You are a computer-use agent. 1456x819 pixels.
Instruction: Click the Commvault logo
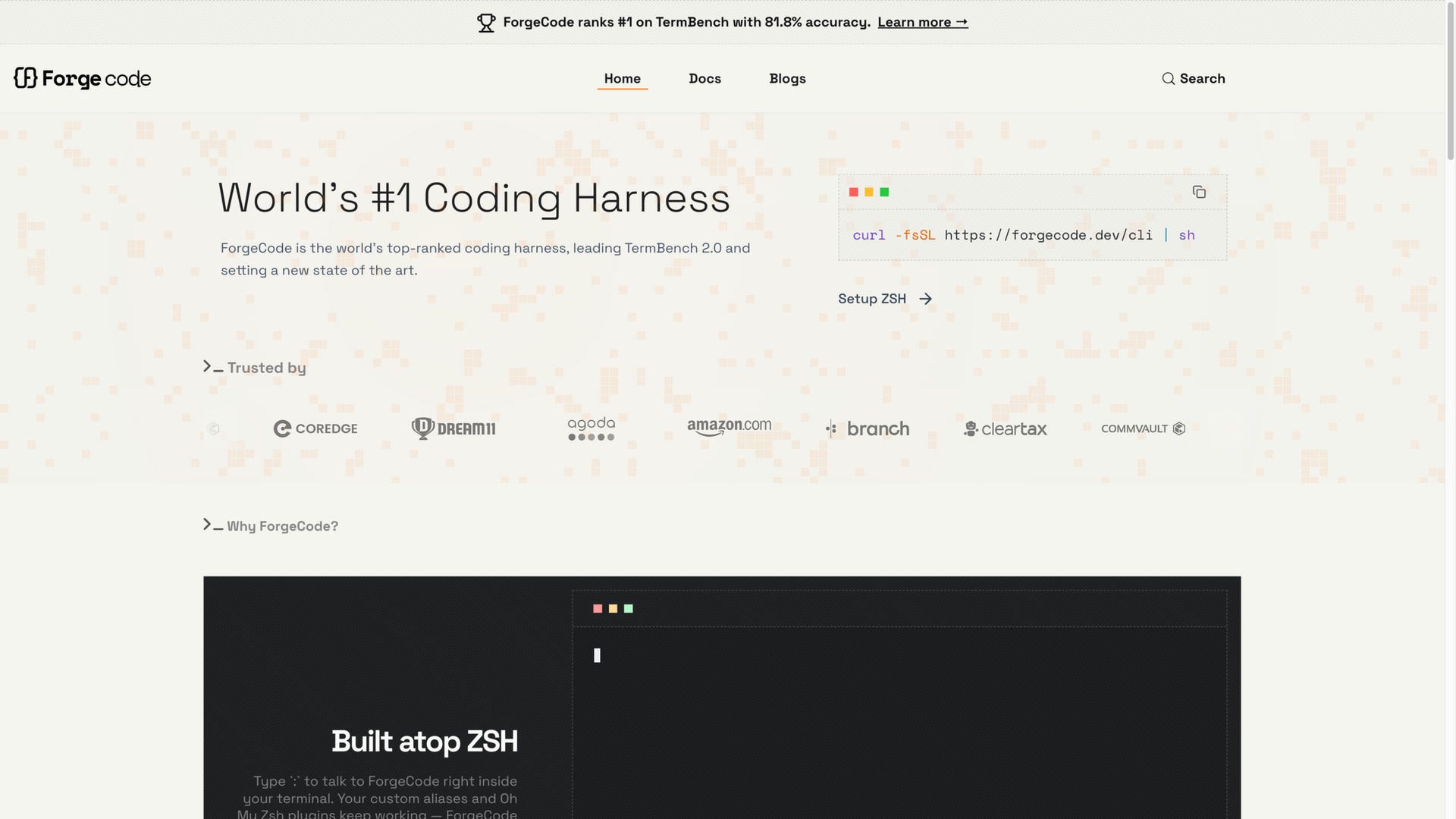pos(1144,428)
